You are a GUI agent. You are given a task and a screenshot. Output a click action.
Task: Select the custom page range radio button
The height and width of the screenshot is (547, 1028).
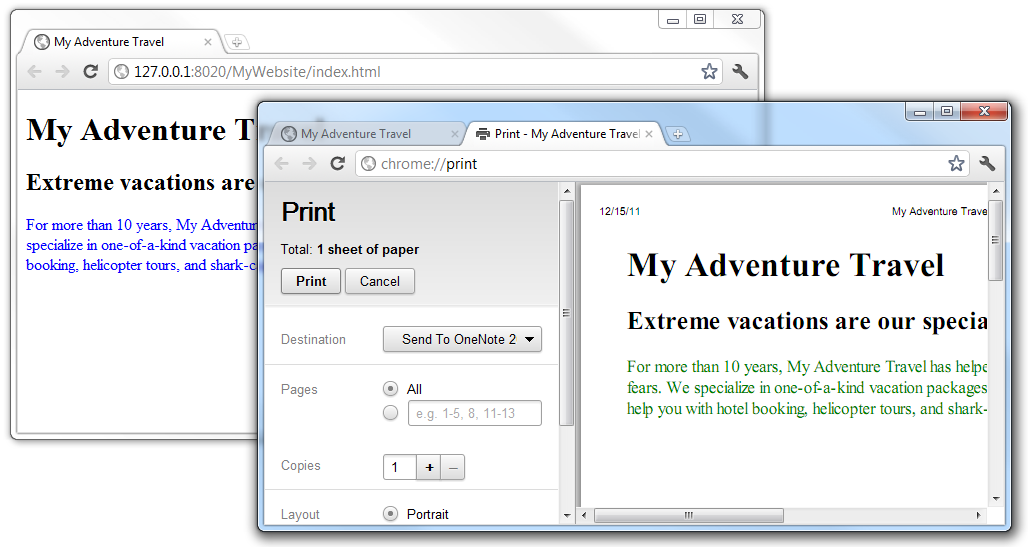(390, 413)
